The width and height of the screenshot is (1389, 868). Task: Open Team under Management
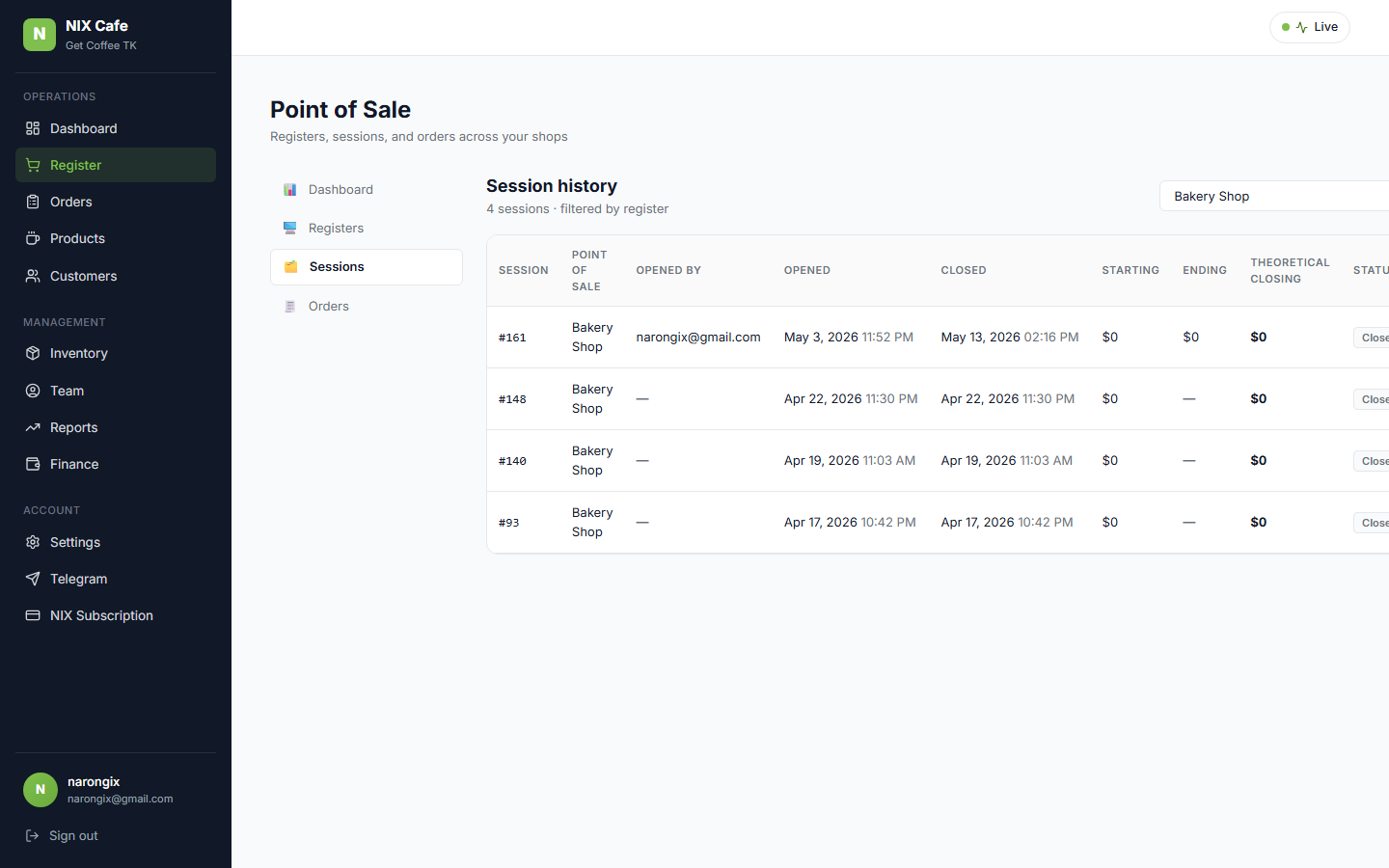tap(116, 391)
